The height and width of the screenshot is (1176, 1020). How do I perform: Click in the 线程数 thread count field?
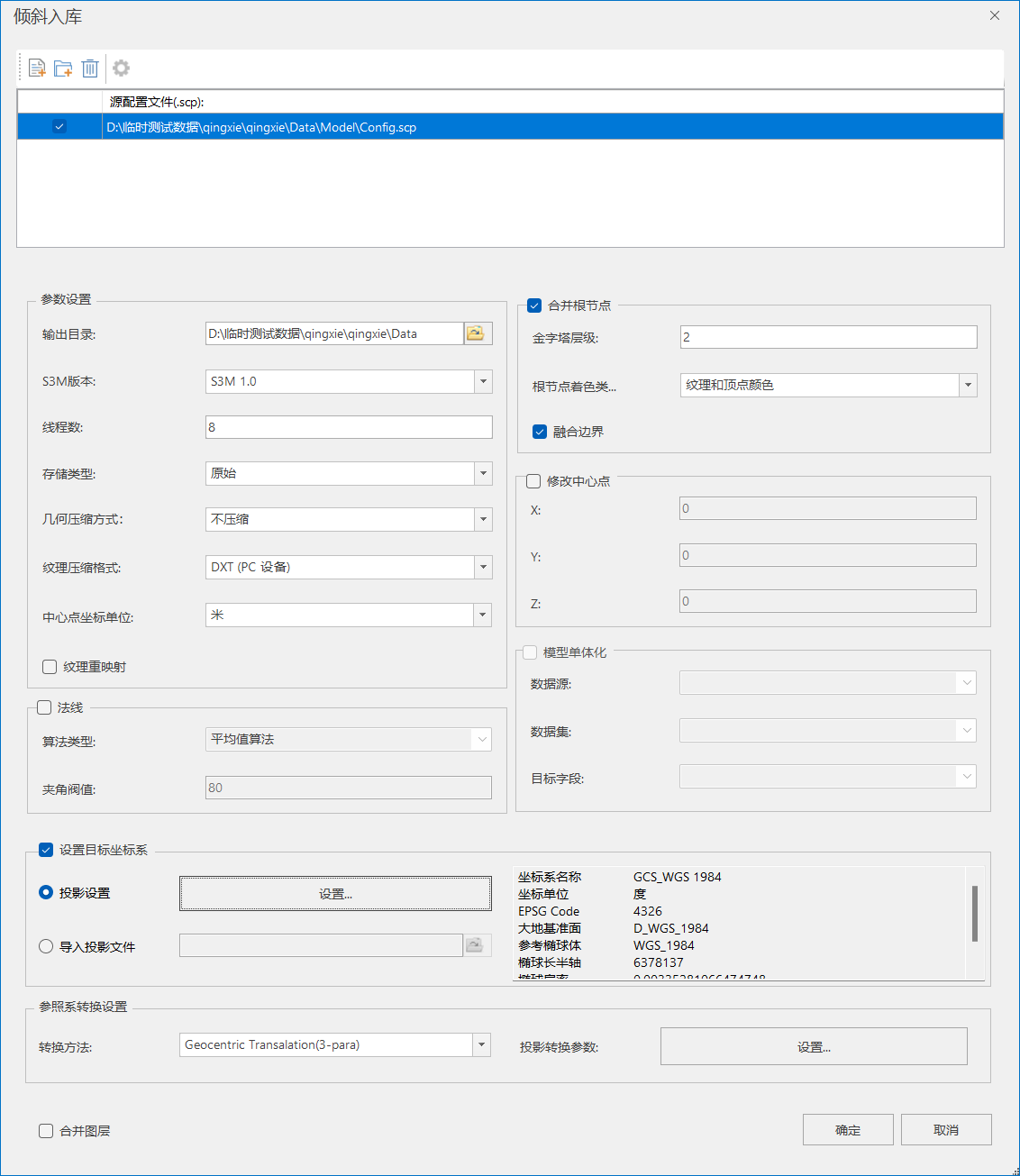click(348, 426)
